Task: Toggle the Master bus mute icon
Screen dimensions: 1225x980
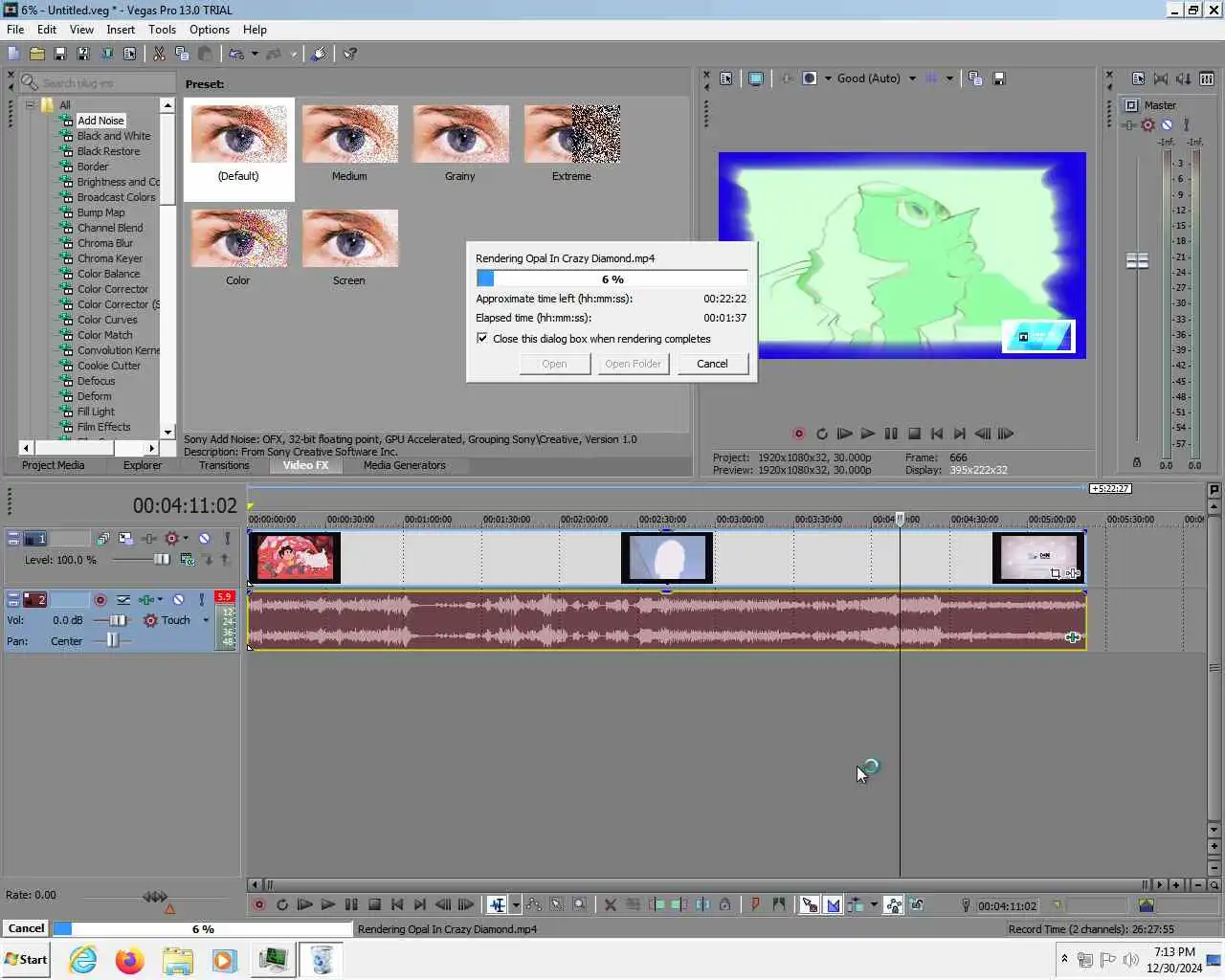Action: point(1167,124)
